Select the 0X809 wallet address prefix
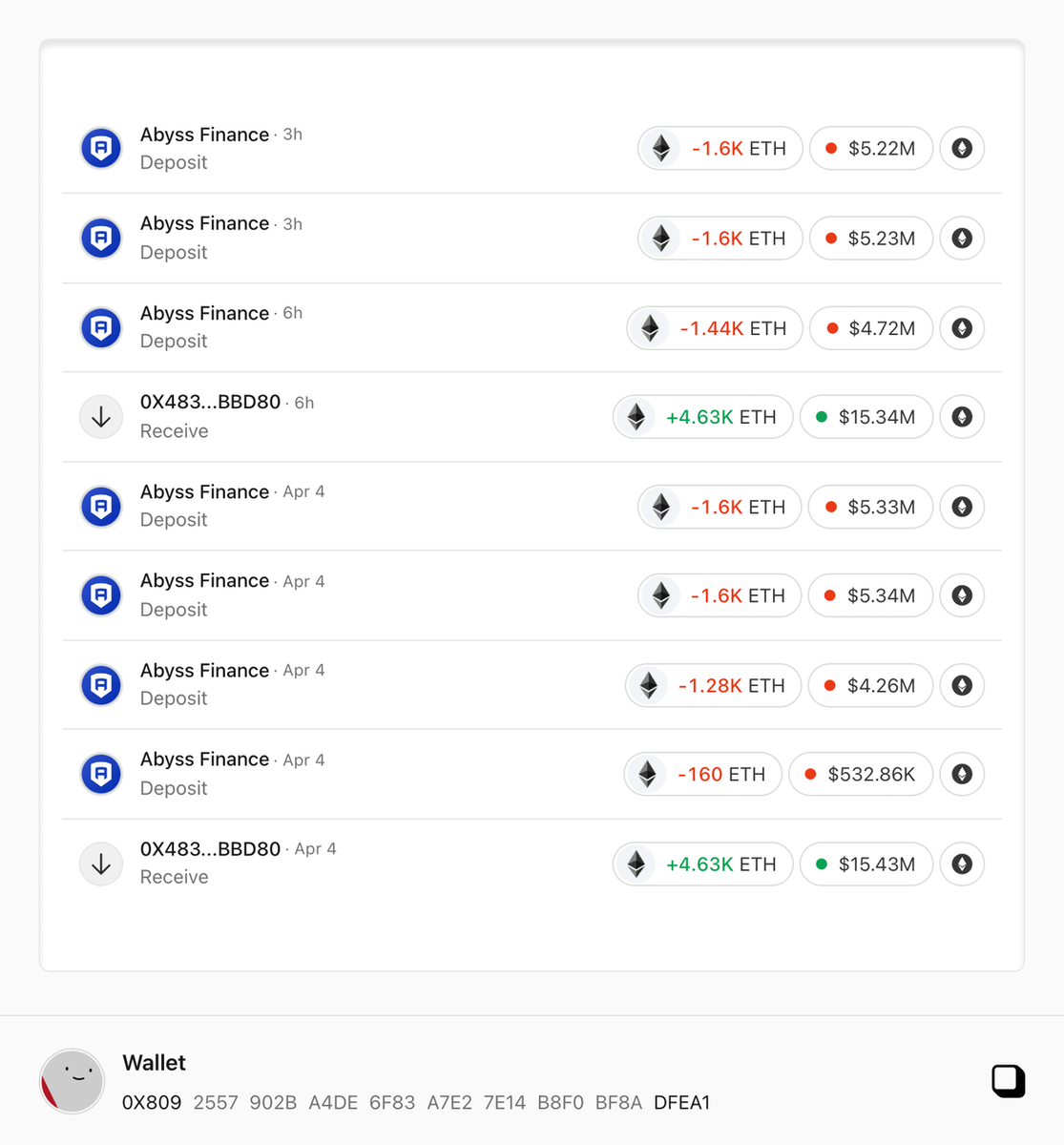The image size is (1064, 1145). [x=154, y=1102]
